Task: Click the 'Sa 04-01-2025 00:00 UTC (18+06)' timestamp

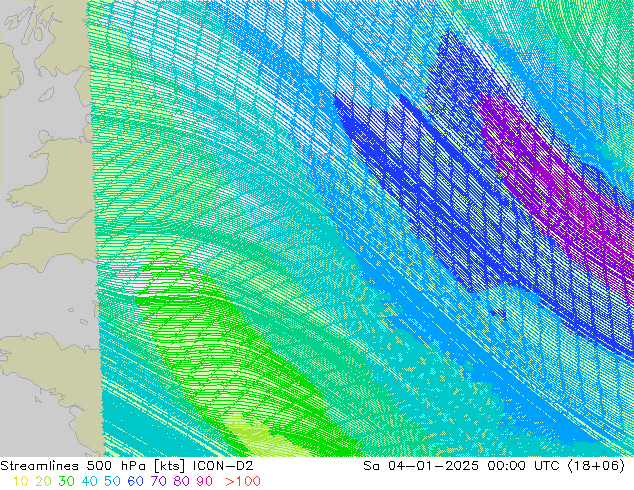Action: (494, 466)
